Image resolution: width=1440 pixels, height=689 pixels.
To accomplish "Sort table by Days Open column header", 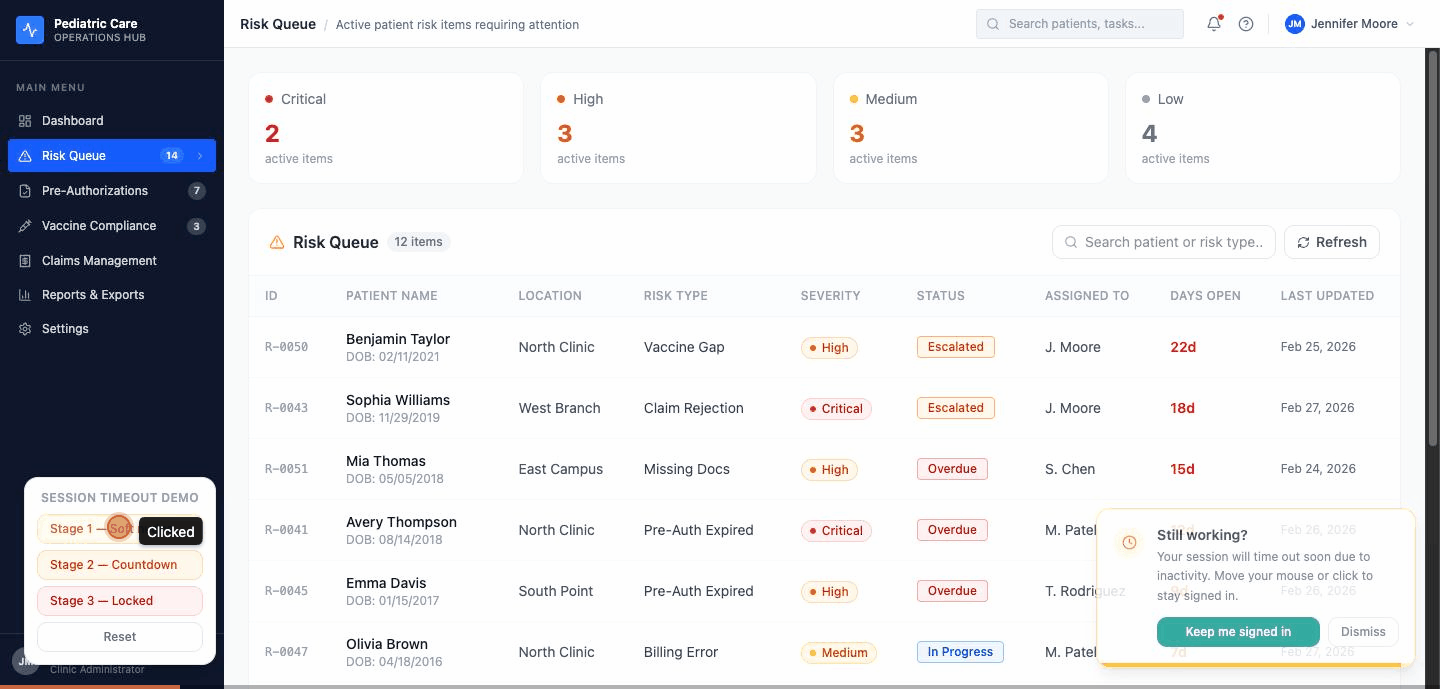I will coord(1205,296).
